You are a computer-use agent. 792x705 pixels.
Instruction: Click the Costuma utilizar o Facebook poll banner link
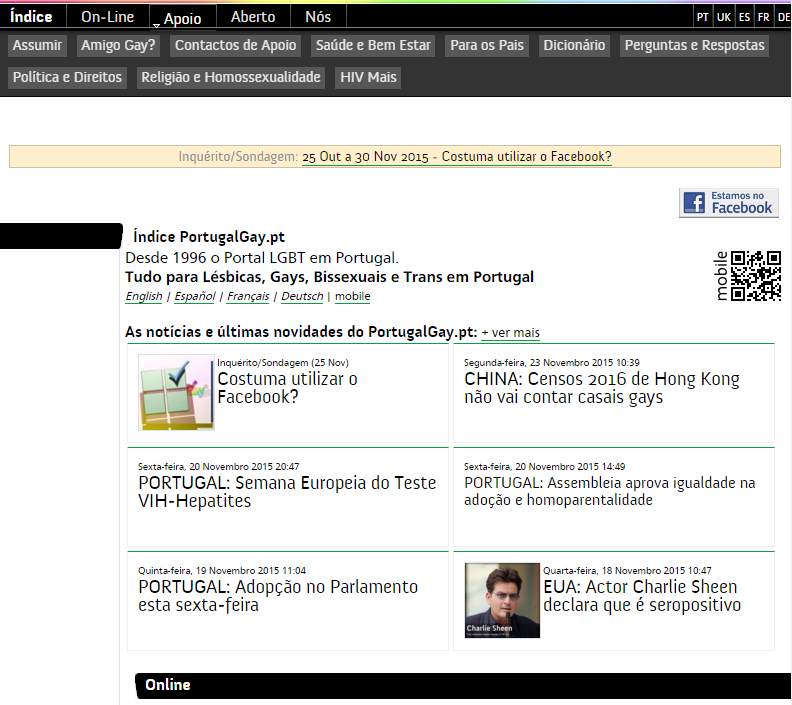(x=456, y=157)
